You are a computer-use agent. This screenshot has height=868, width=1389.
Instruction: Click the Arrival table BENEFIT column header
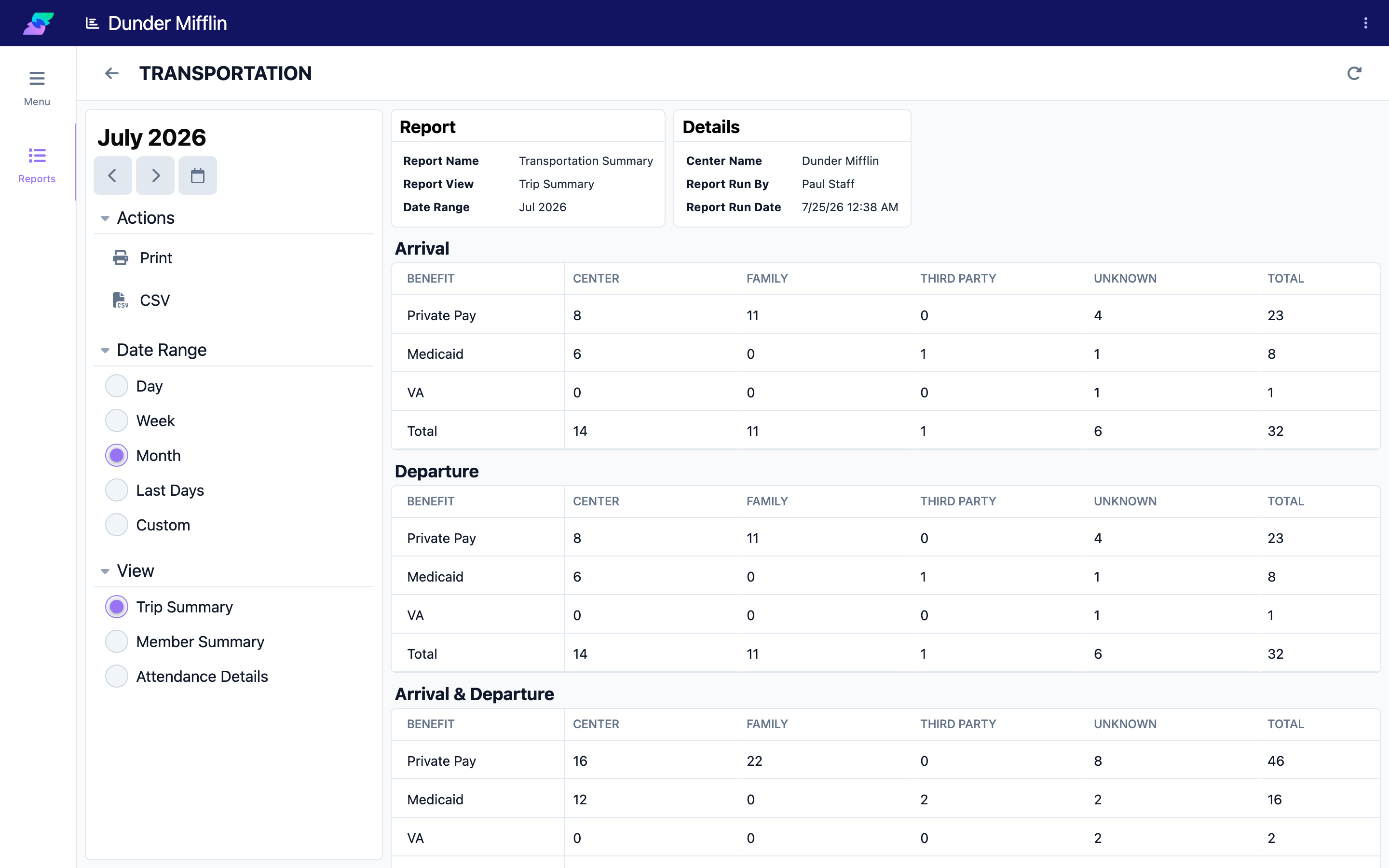431,278
